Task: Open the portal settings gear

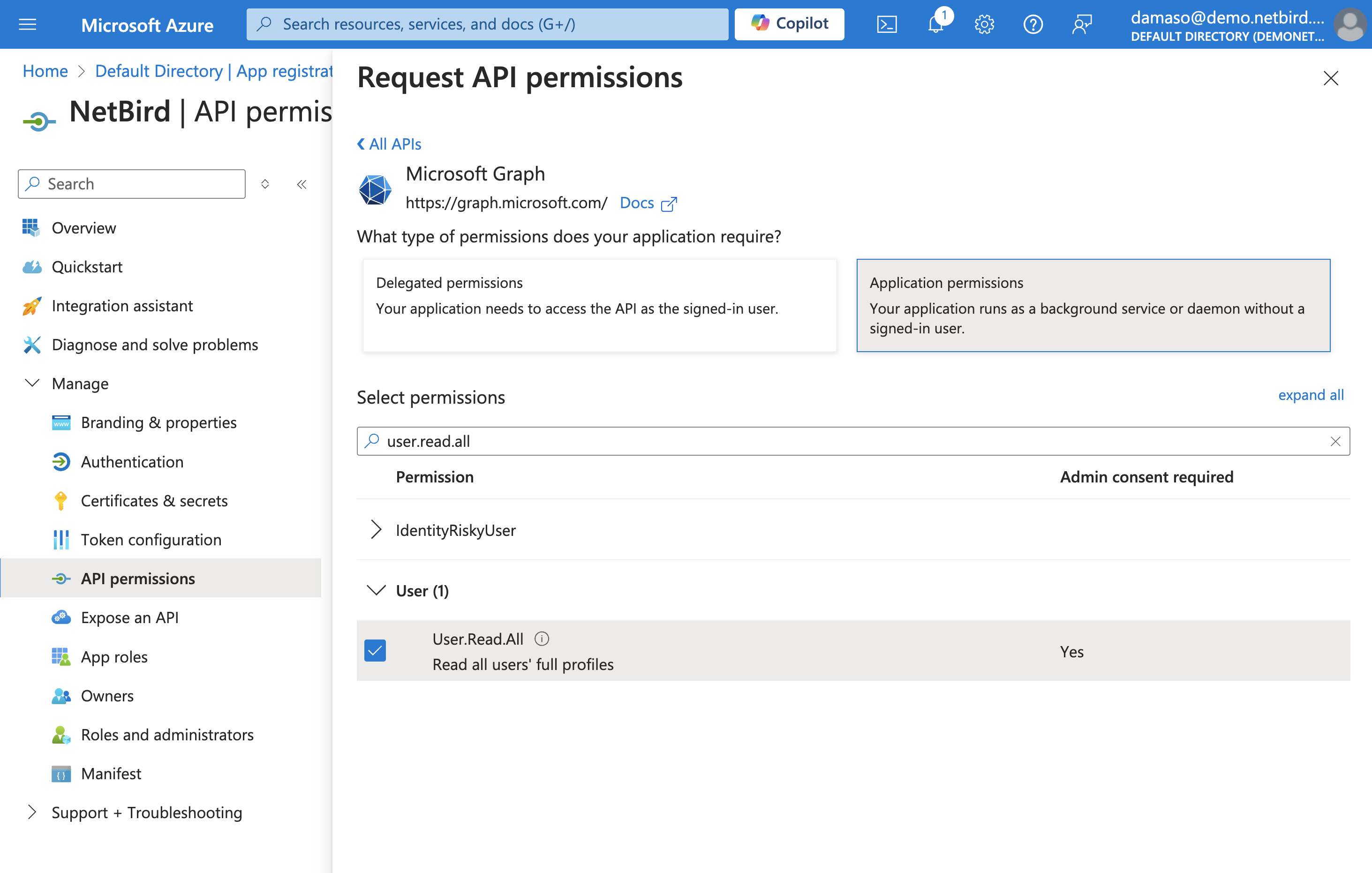Action: coord(984,24)
